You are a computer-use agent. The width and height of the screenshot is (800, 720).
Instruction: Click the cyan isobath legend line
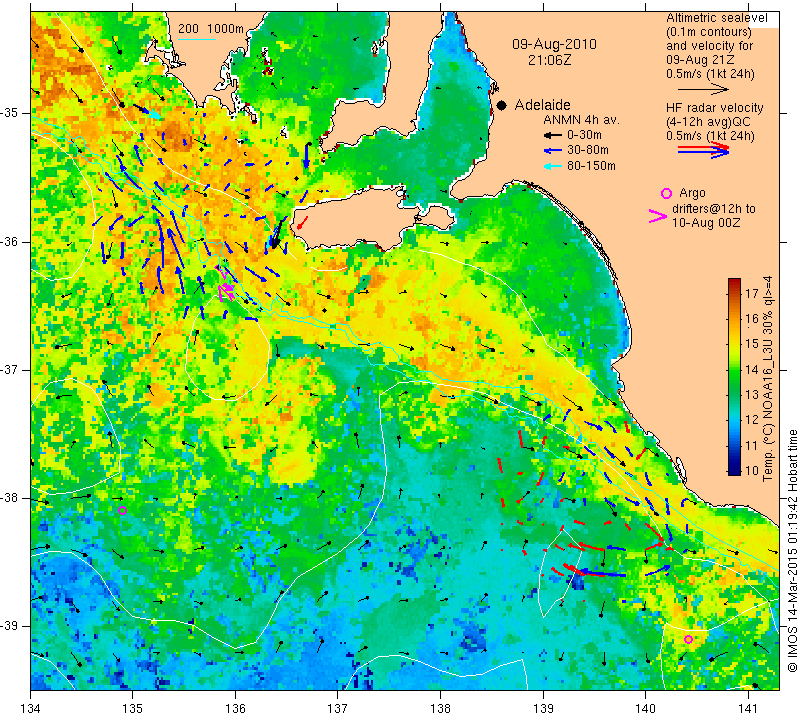pos(197,39)
